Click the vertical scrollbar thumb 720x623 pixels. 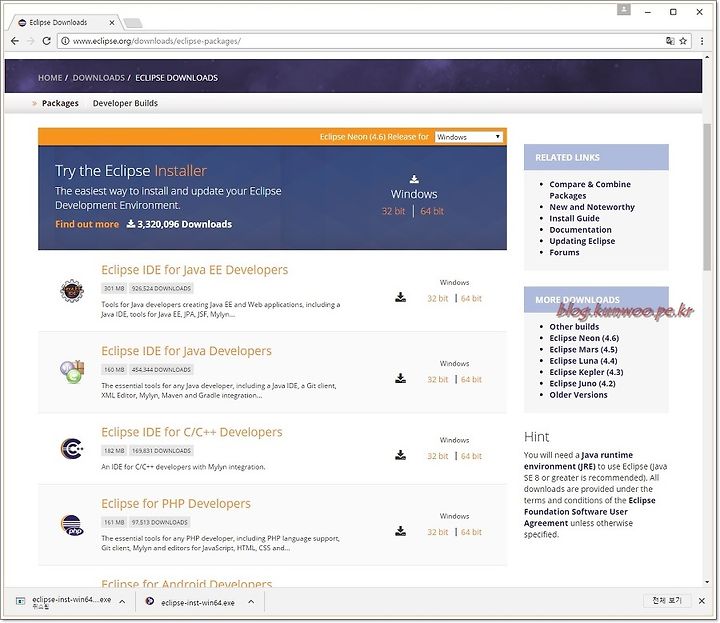(707, 197)
